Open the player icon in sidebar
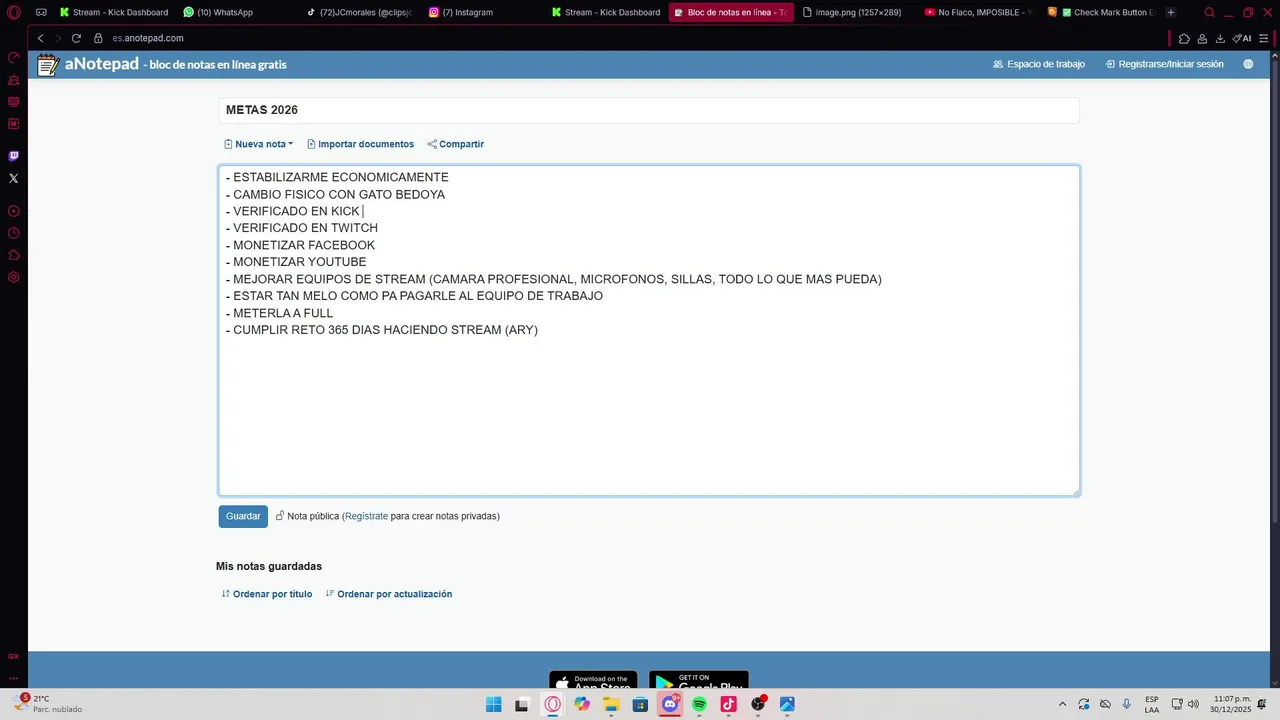The image size is (1280, 720). tap(13, 211)
